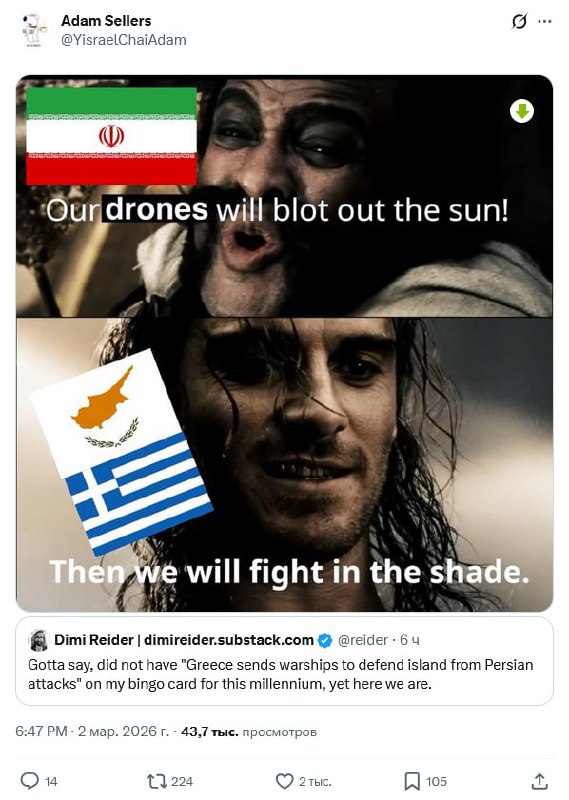Screen dimensions: 569x800
Task: Like the post with heart icon
Action: click(x=284, y=781)
